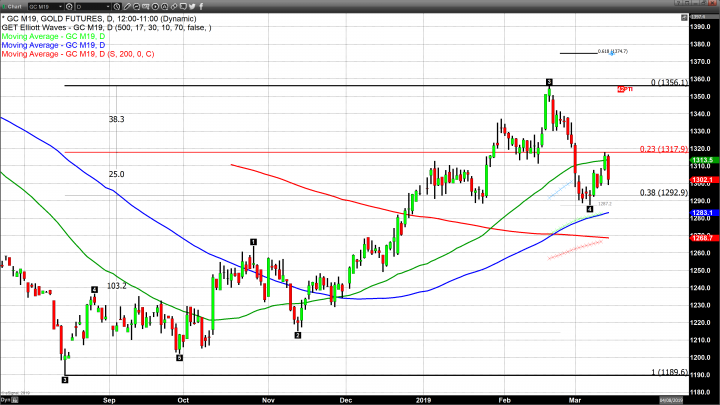Screen dimensions: 720x405
Task: Click the 0.38 (1292.9) Fibonacci label
Action: [x=664, y=193]
